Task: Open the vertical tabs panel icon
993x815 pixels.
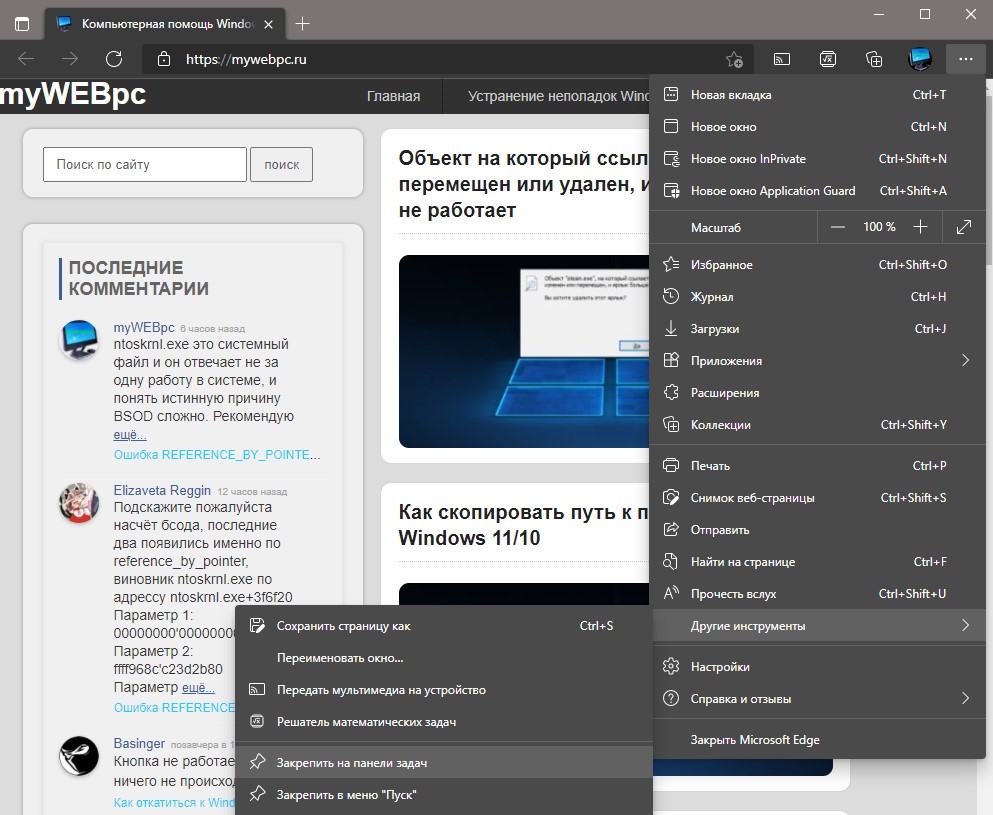Action: click(22, 24)
